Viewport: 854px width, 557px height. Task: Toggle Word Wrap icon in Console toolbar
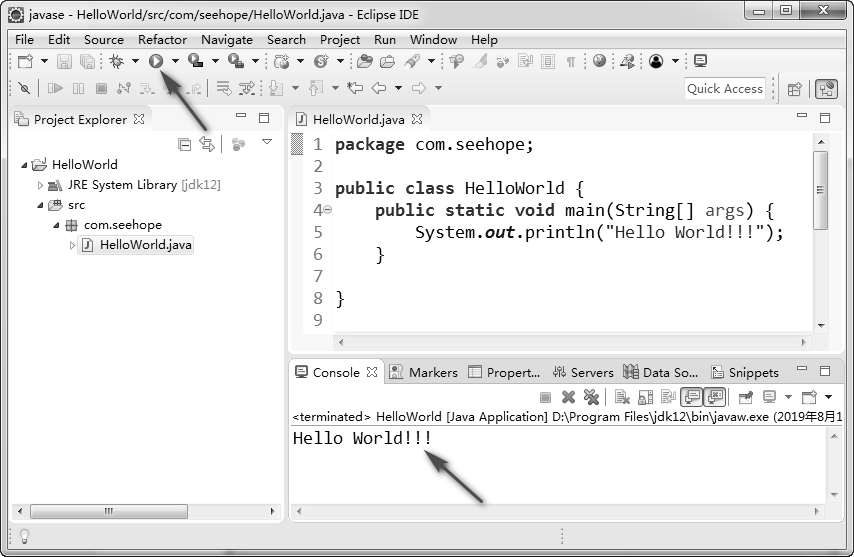pos(668,397)
